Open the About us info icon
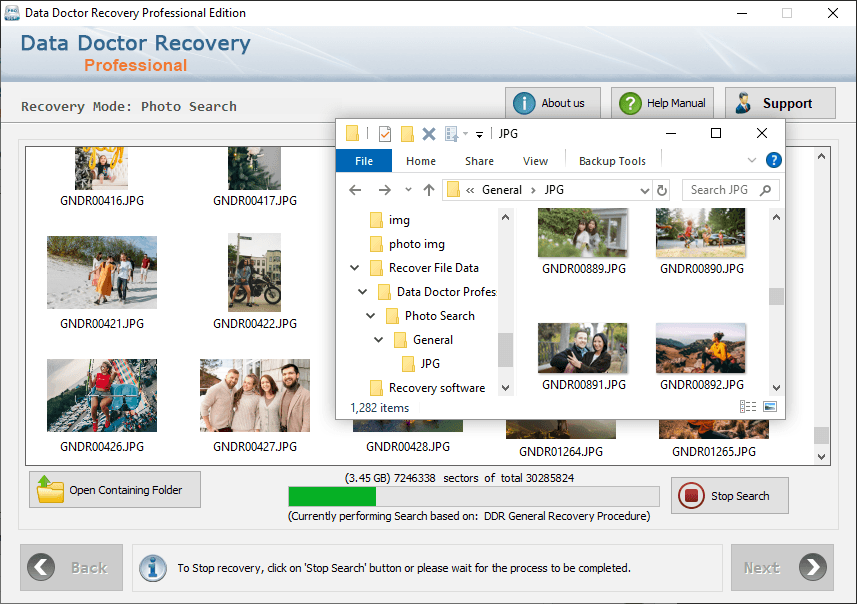This screenshot has width=857, height=604. click(524, 103)
